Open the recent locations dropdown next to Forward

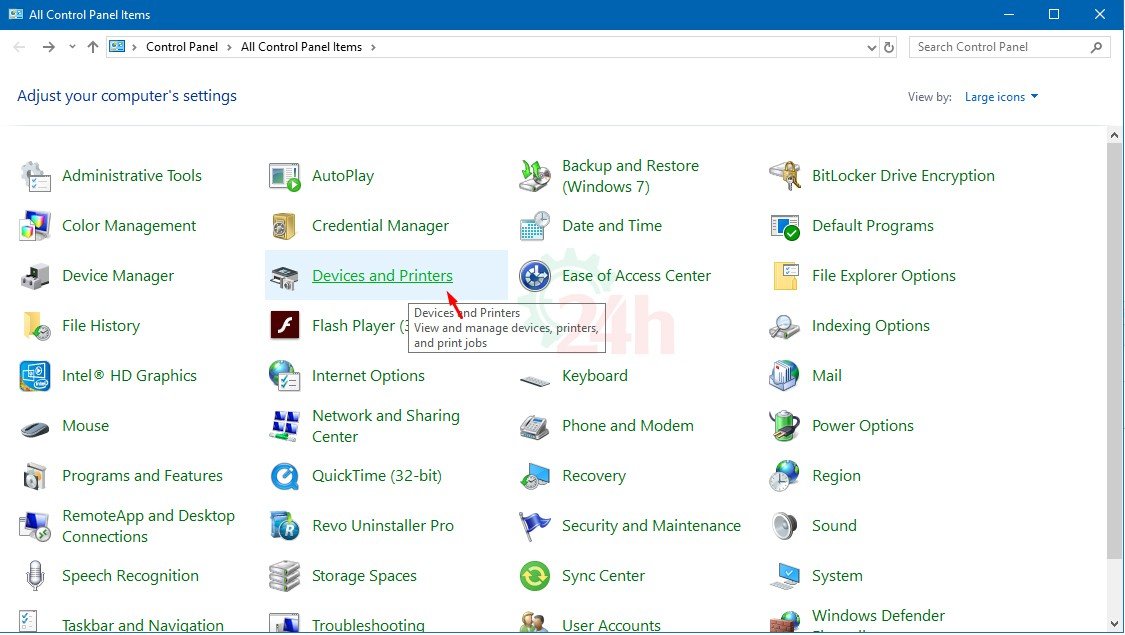click(x=72, y=47)
